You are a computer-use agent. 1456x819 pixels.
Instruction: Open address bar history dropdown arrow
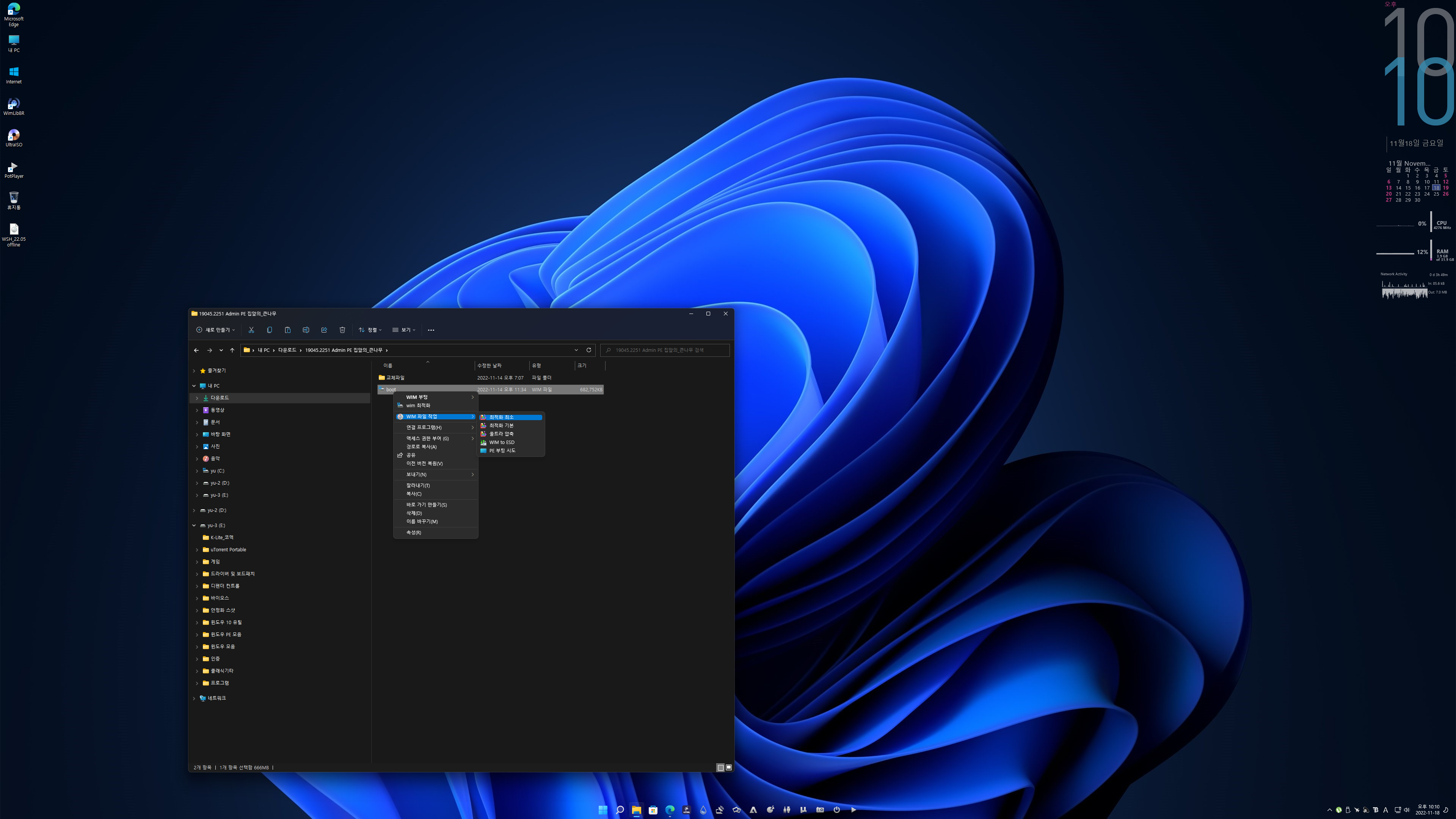point(576,350)
